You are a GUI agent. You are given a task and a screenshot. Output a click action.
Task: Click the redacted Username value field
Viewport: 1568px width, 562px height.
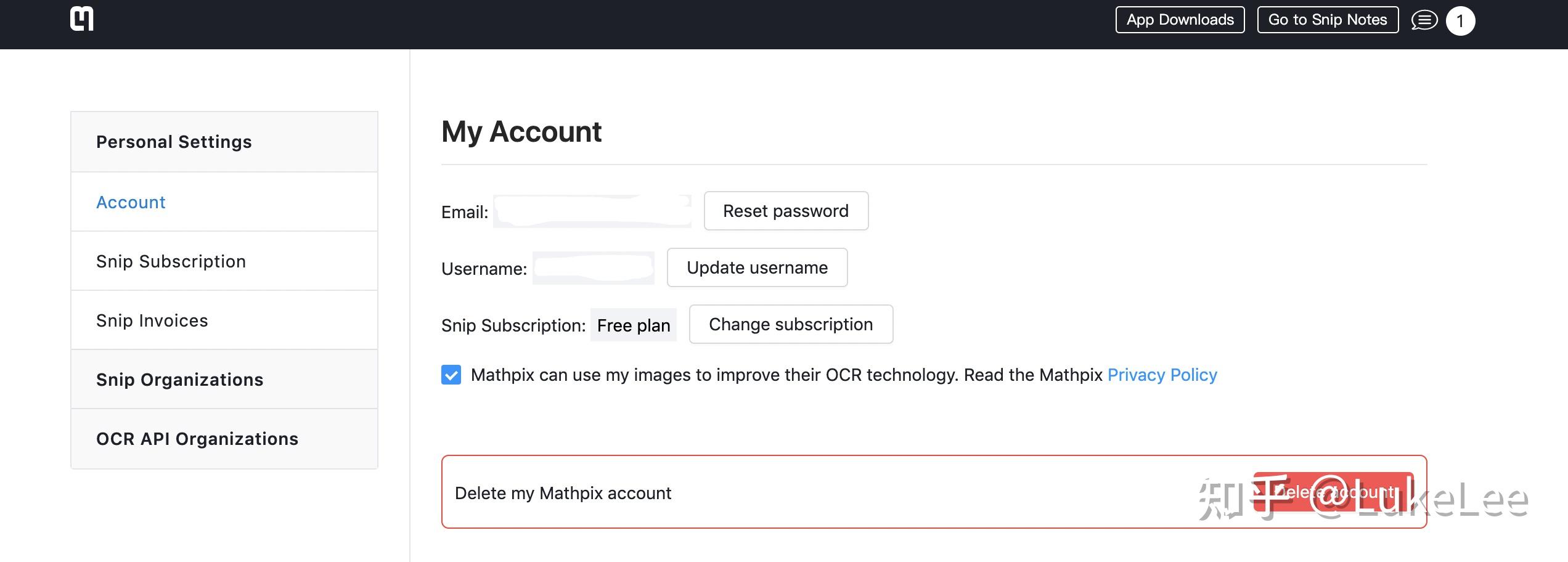click(x=593, y=268)
